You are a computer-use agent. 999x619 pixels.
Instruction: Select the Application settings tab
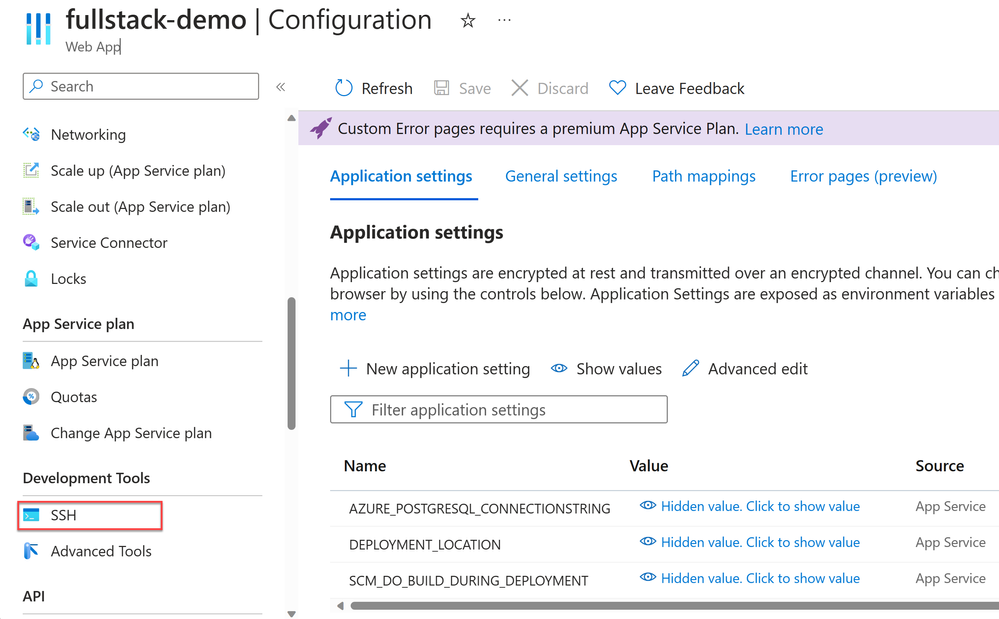(401, 176)
